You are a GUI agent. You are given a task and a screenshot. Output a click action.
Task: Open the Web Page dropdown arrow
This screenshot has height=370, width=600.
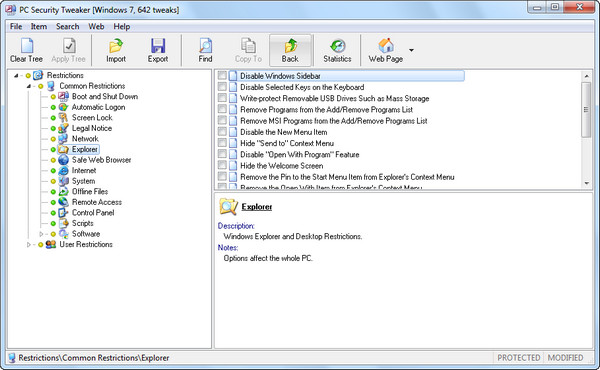pyautogui.click(x=411, y=50)
